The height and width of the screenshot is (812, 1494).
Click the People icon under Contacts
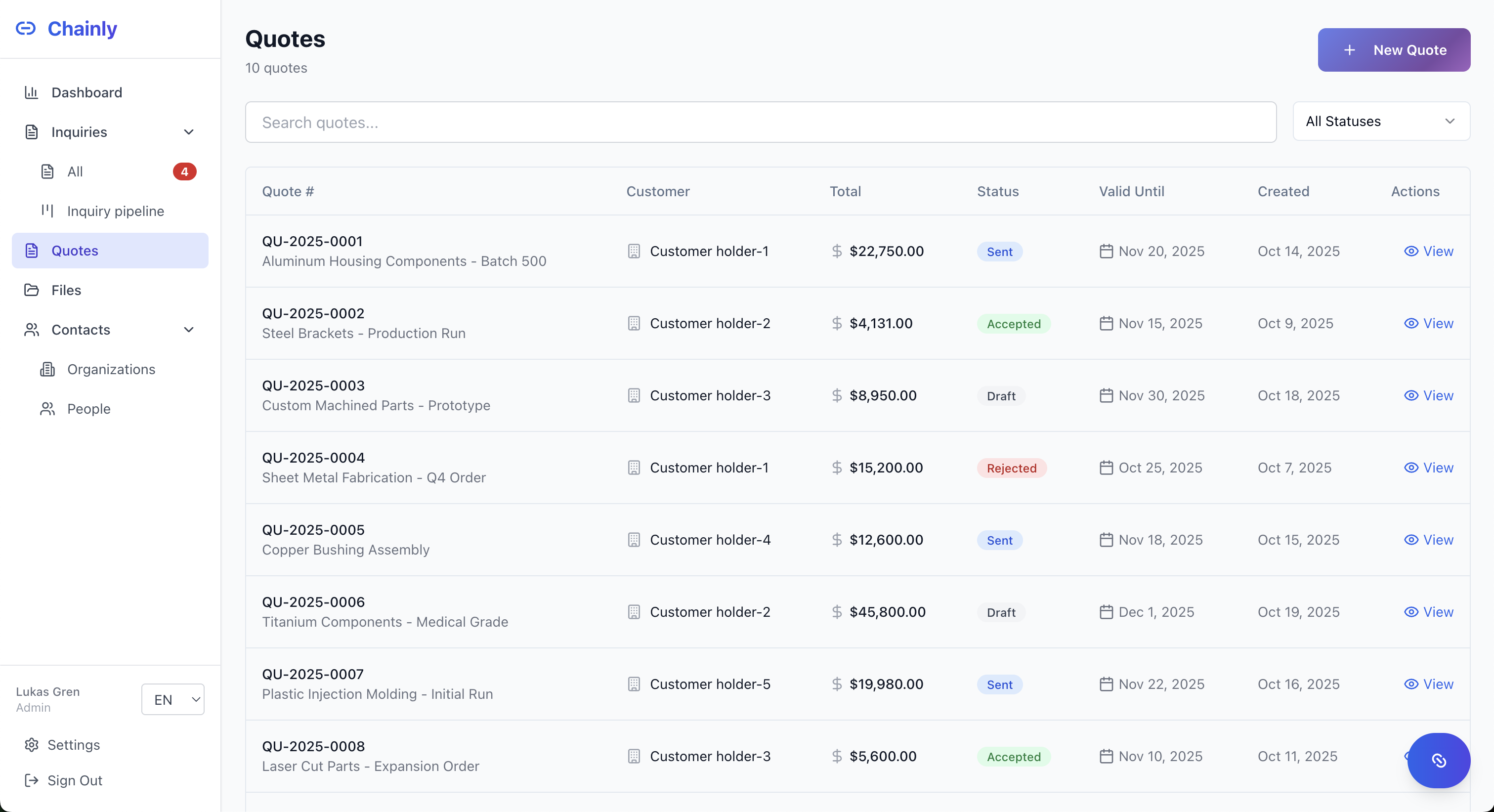click(47, 408)
